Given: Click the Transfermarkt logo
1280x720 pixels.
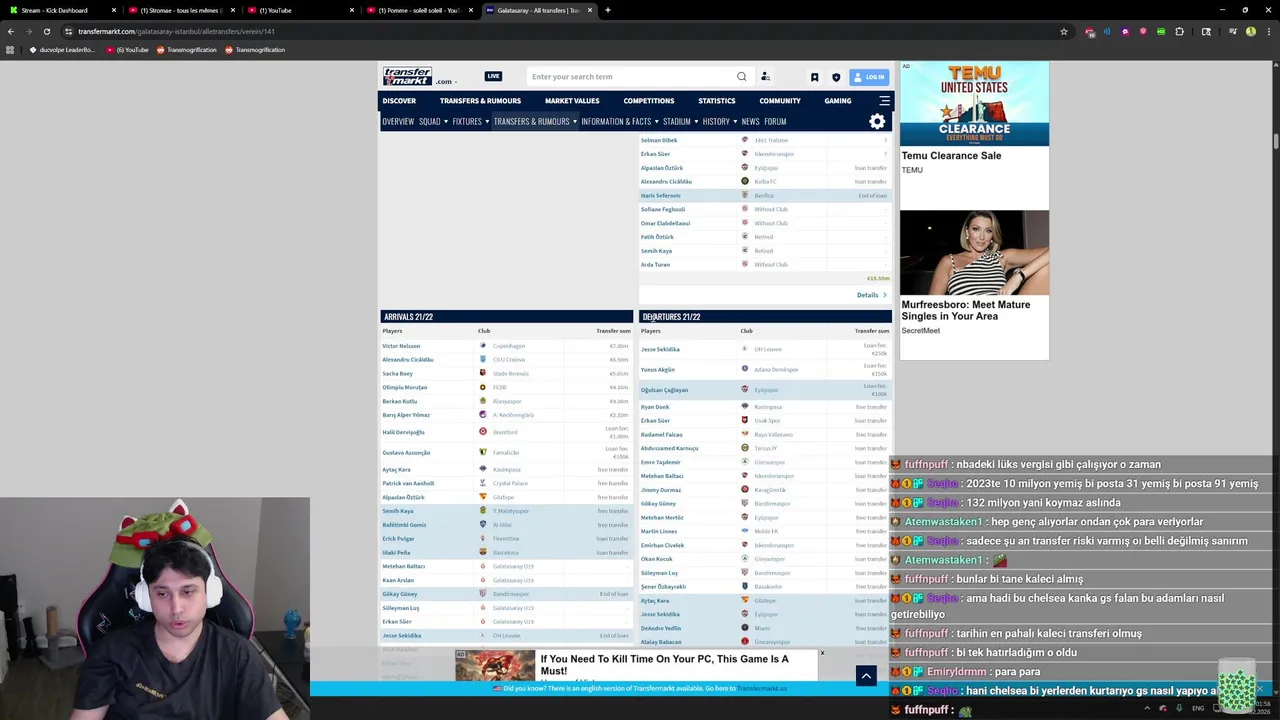Looking at the screenshot, I should coord(407,76).
